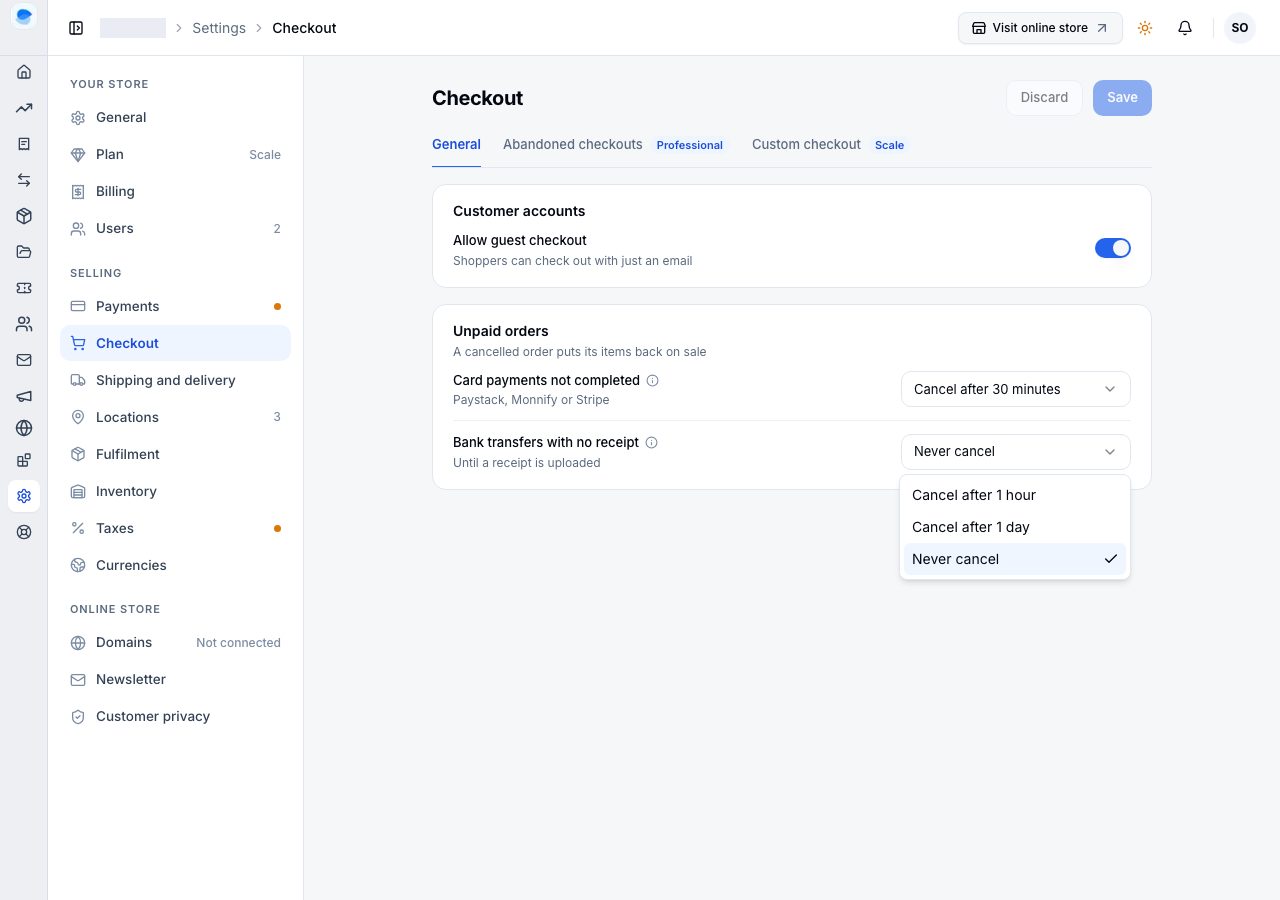The width and height of the screenshot is (1280, 900).
Task: Click the open-folder icon in the left rail
Action: tap(24, 252)
